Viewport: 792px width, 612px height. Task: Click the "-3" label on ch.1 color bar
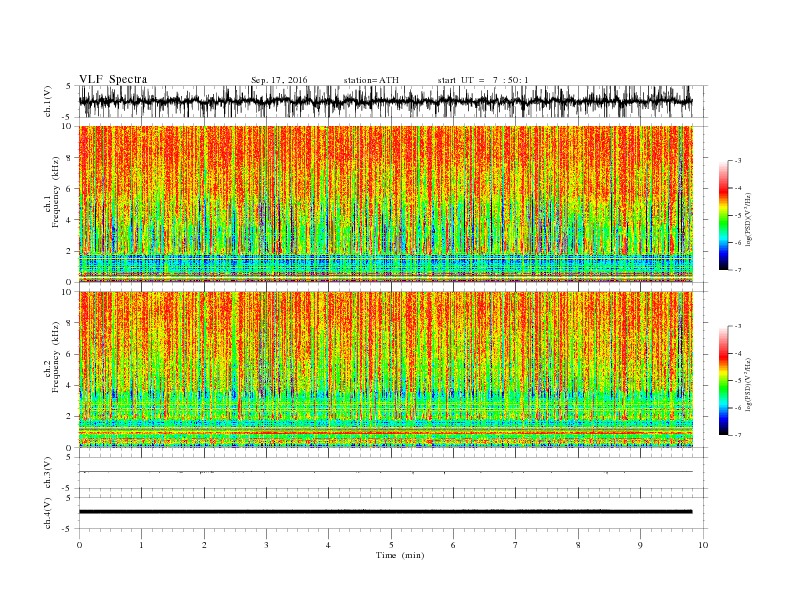738,161
